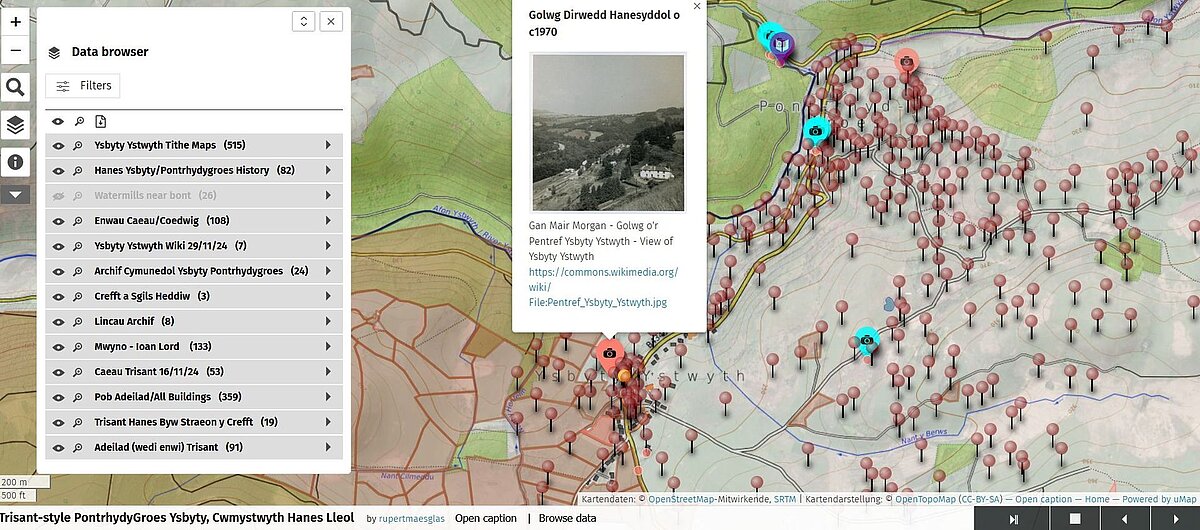The height and width of the screenshot is (530, 1200).
Task: Zoom to Hanes Ysbyty/Pontrhydygroes History layer
Action: tap(78, 170)
